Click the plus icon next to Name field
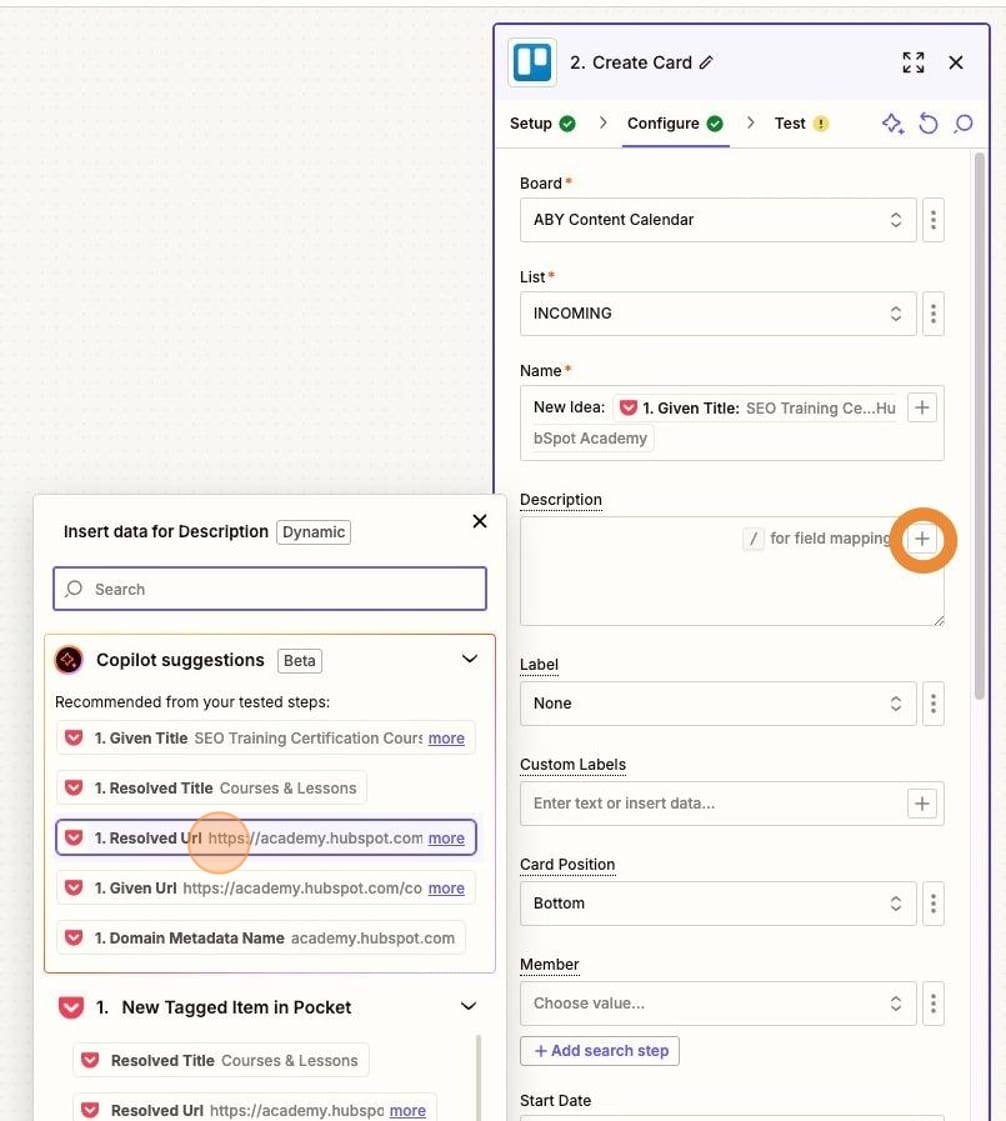Image resolution: width=1006 pixels, height=1121 pixels. [x=921, y=407]
